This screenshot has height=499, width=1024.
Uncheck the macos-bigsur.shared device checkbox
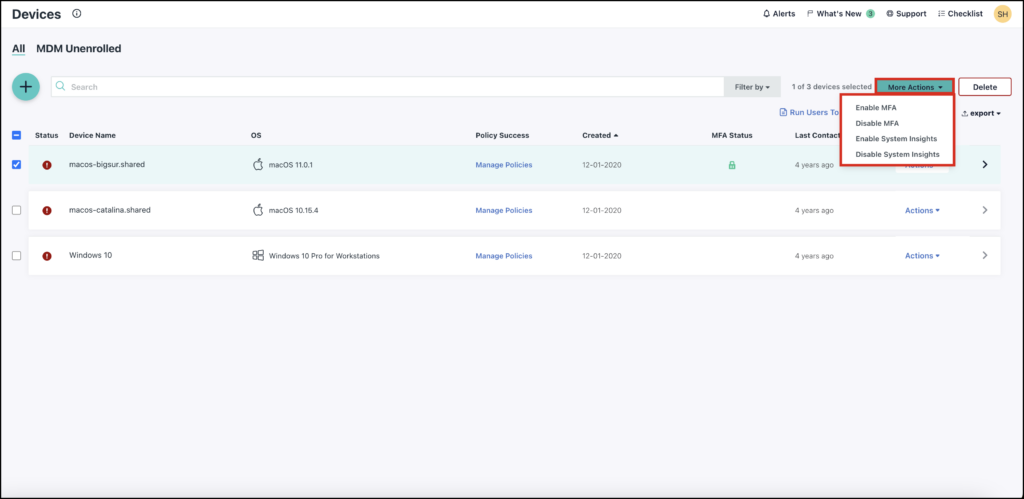(16, 165)
